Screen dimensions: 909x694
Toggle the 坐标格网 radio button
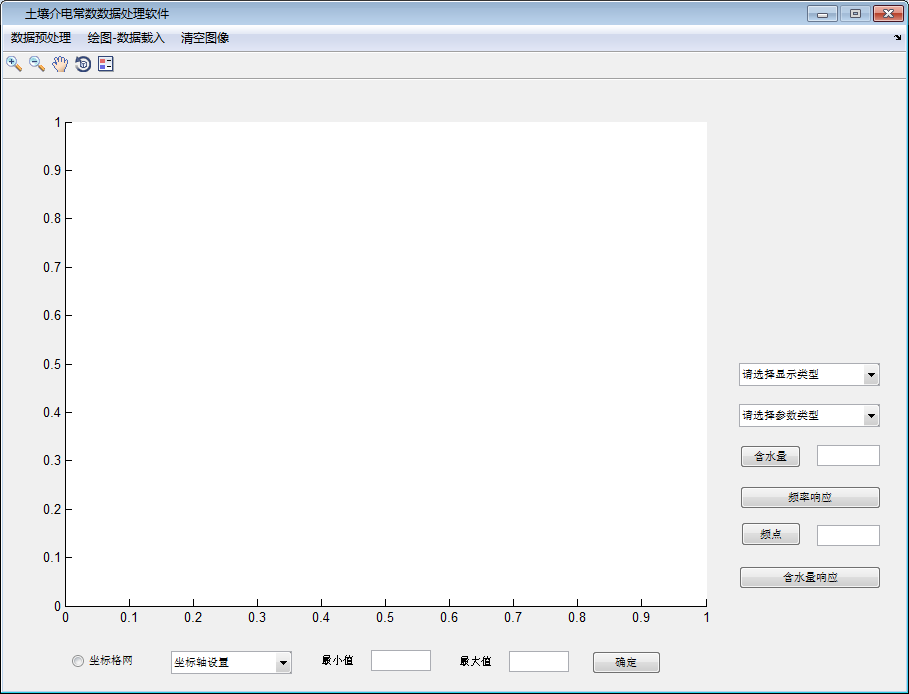point(79,661)
